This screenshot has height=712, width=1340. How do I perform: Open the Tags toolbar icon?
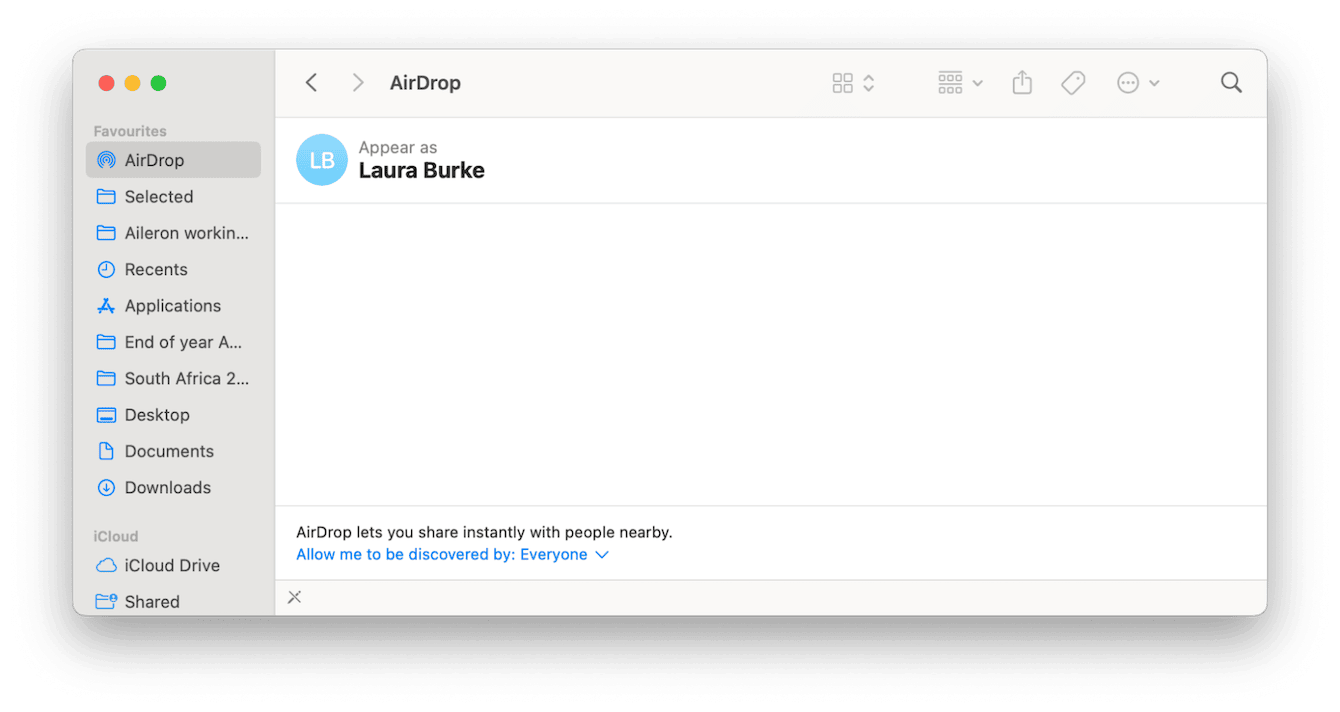tap(1073, 82)
